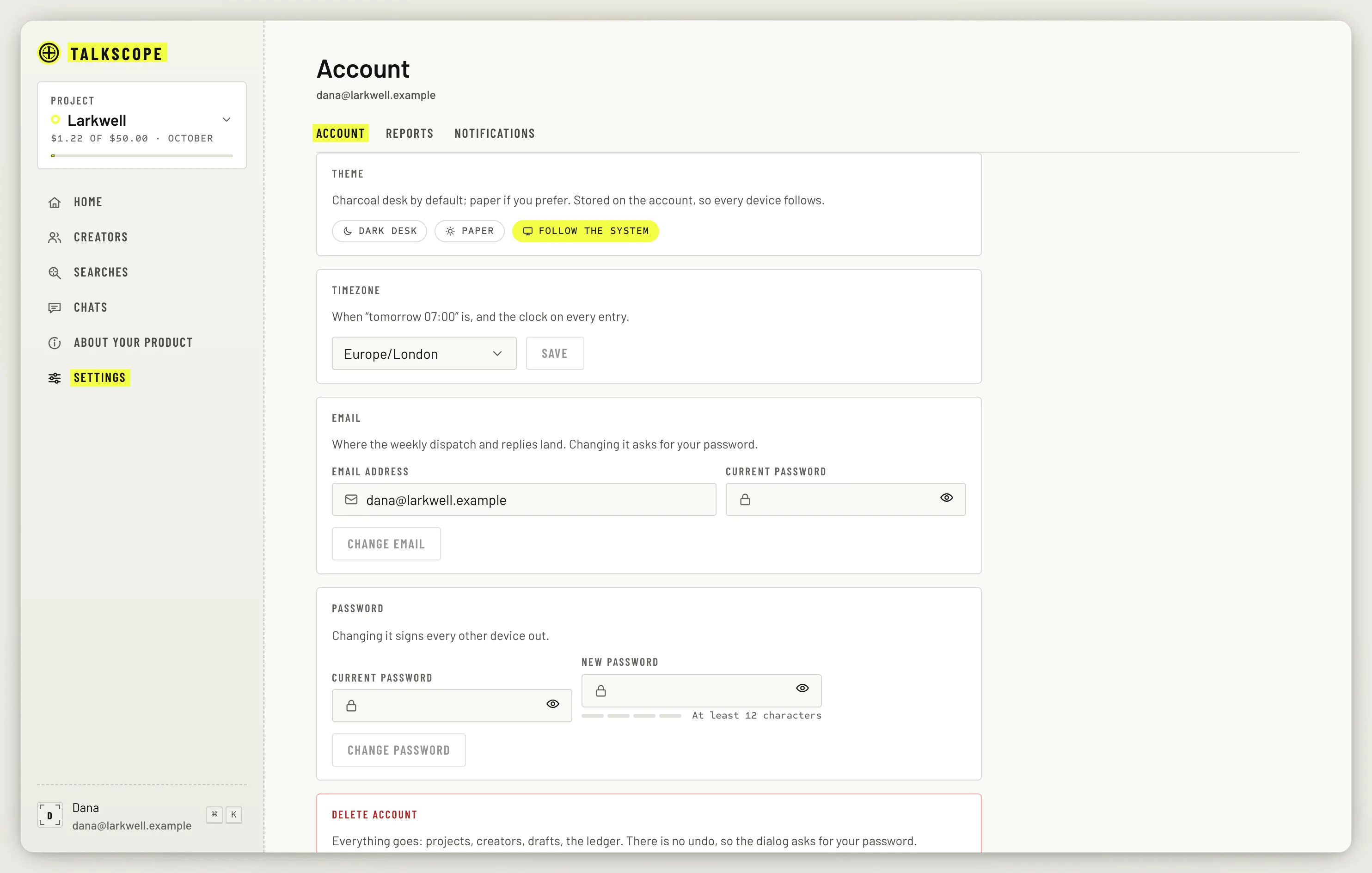Focus the New Password input field

coord(701,691)
